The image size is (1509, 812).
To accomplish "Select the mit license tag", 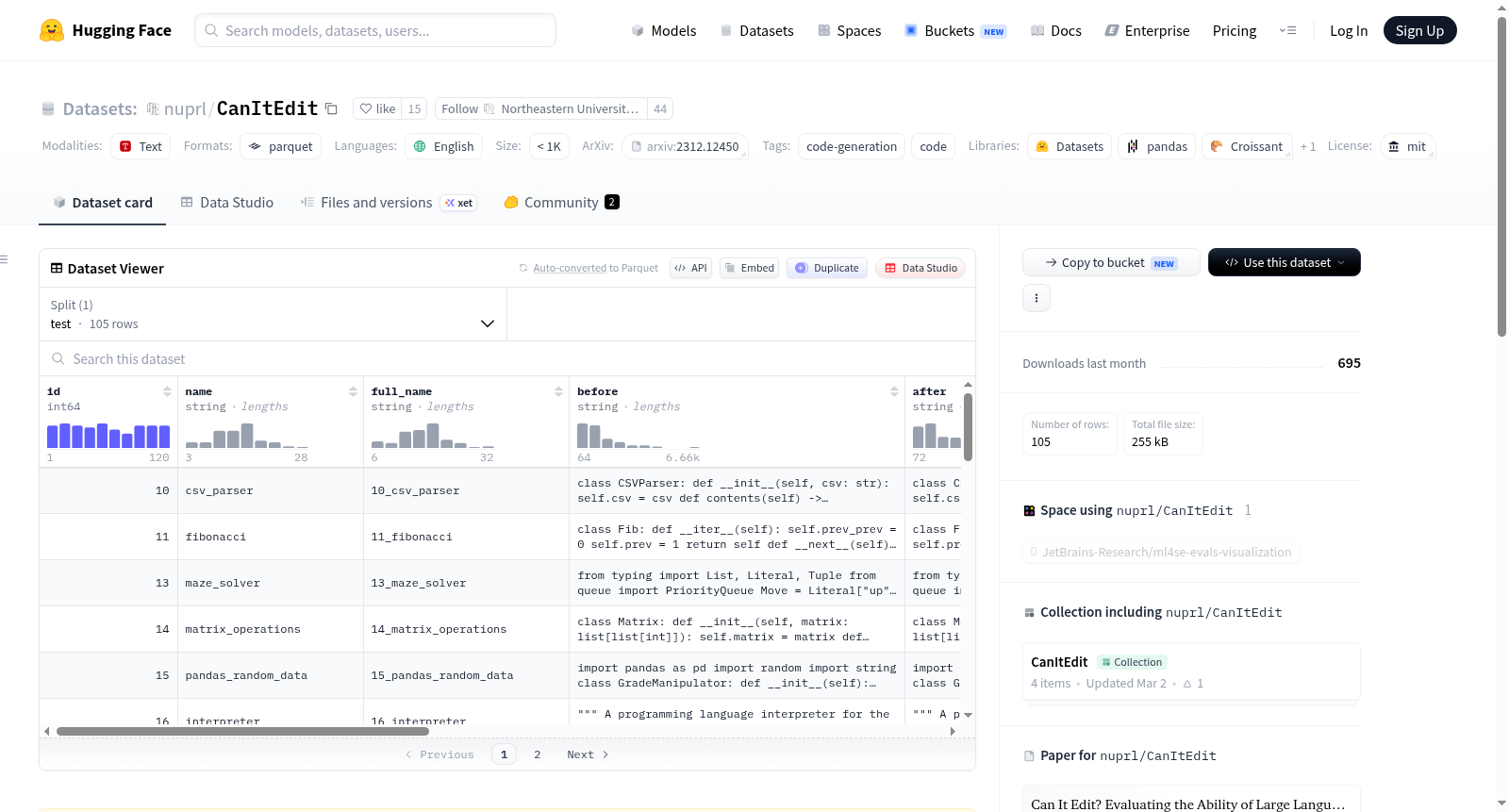I will 1407,146.
